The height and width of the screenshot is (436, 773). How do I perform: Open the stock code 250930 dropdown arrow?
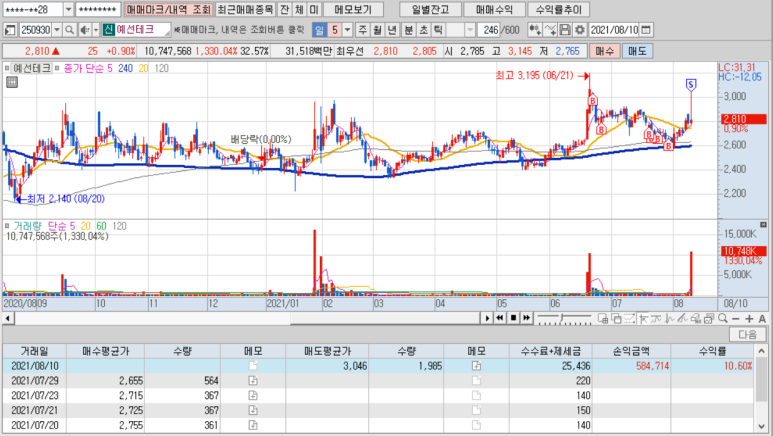[57, 30]
